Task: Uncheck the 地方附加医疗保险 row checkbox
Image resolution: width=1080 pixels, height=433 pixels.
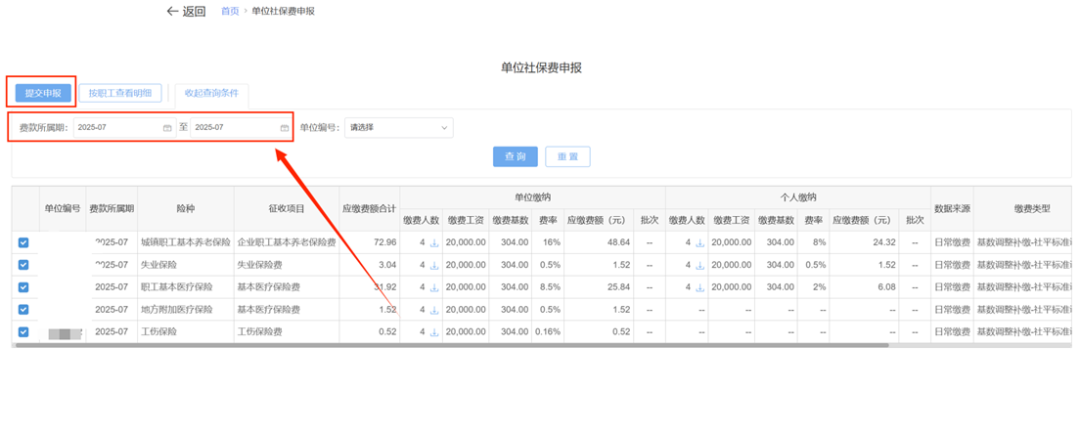Action: [24, 310]
